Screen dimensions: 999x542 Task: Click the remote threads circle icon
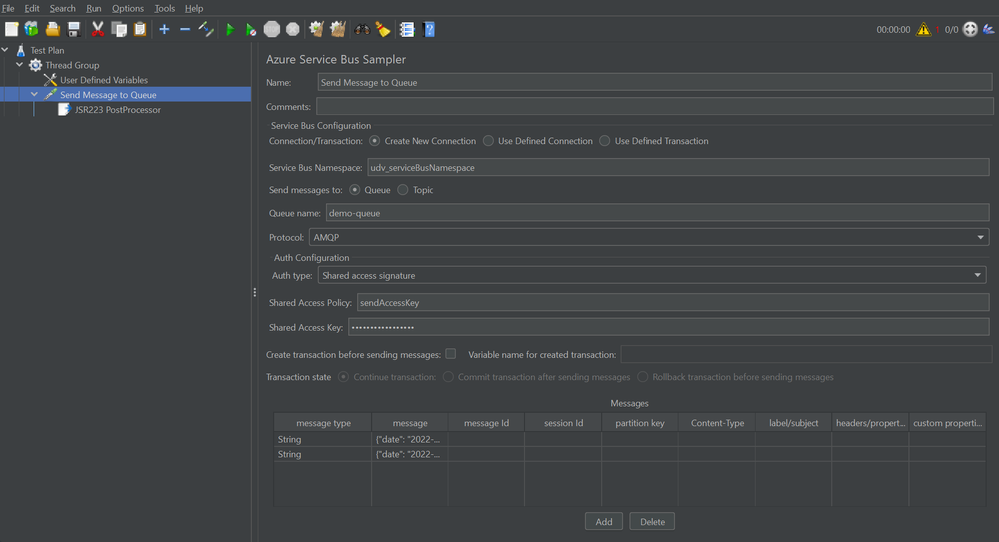click(x=970, y=29)
